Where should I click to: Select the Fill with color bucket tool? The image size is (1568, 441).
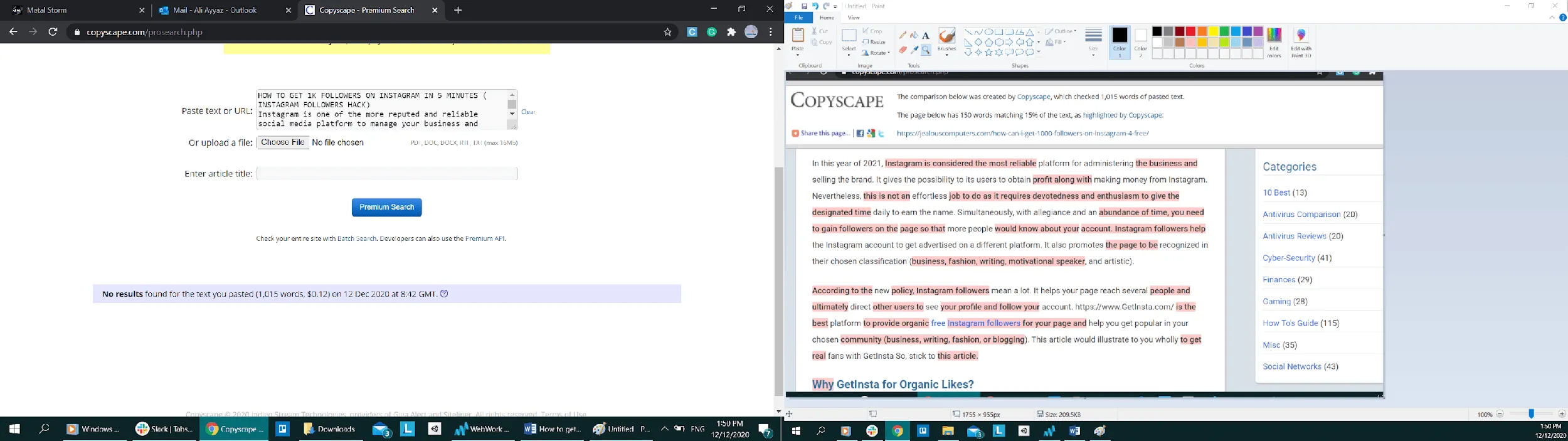click(914, 35)
